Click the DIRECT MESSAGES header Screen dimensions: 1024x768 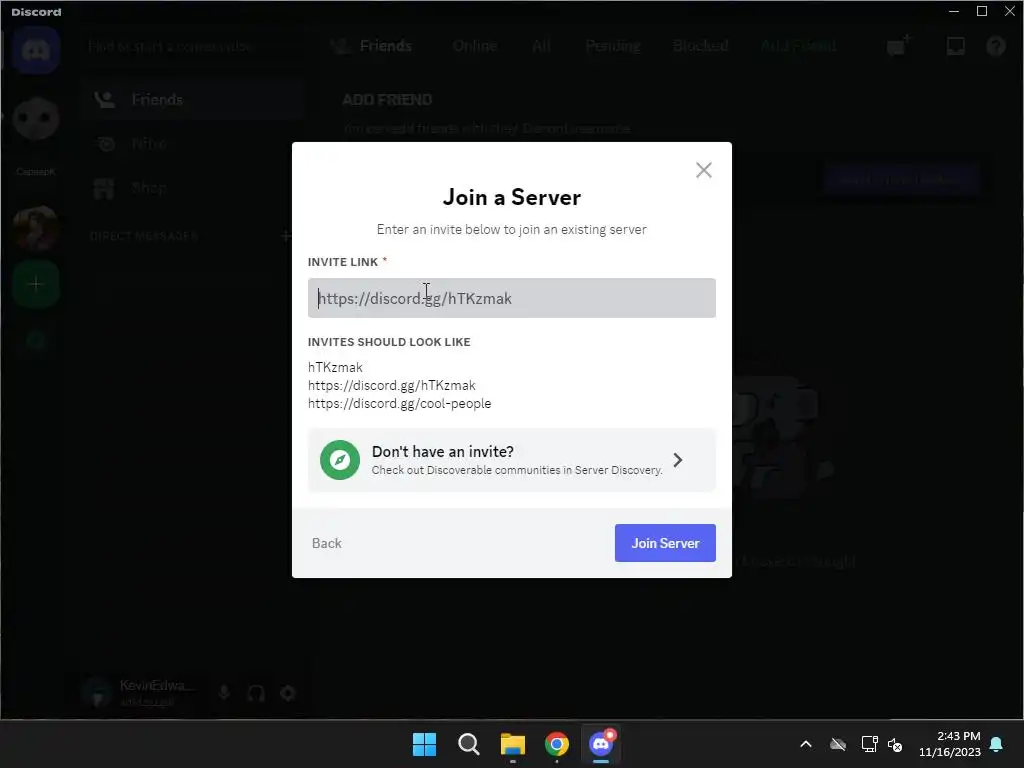pos(144,236)
